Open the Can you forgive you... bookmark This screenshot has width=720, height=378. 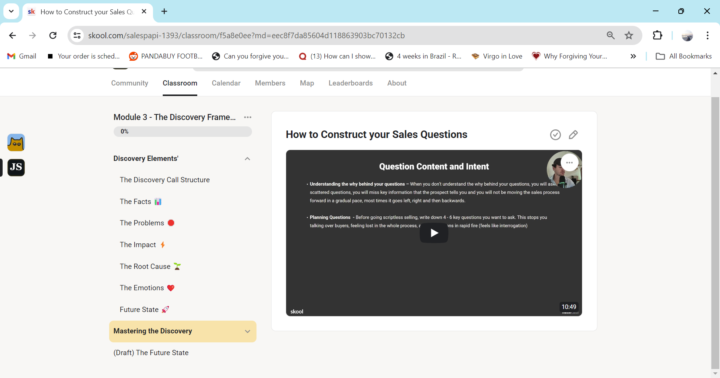[x=250, y=56]
